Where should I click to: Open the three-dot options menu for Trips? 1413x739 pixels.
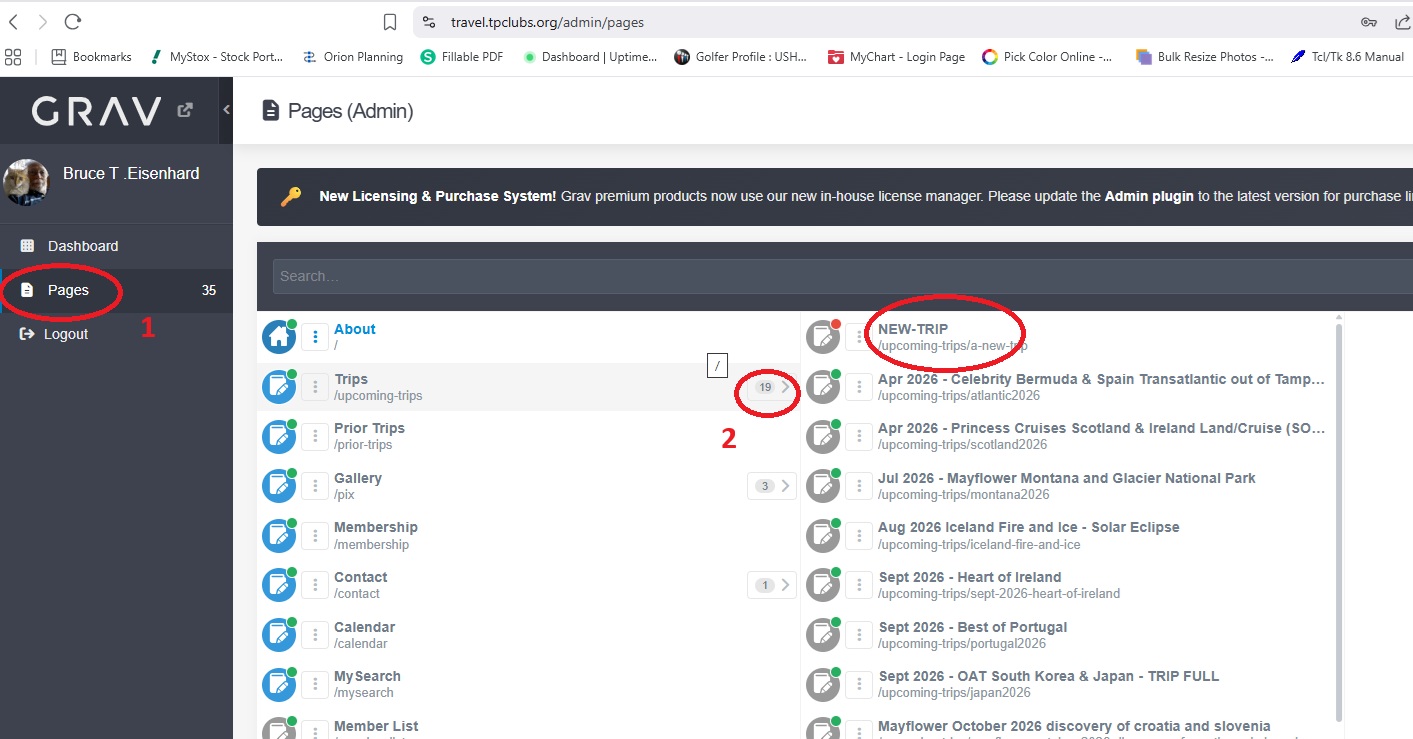pyautogui.click(x=315, y=387)
